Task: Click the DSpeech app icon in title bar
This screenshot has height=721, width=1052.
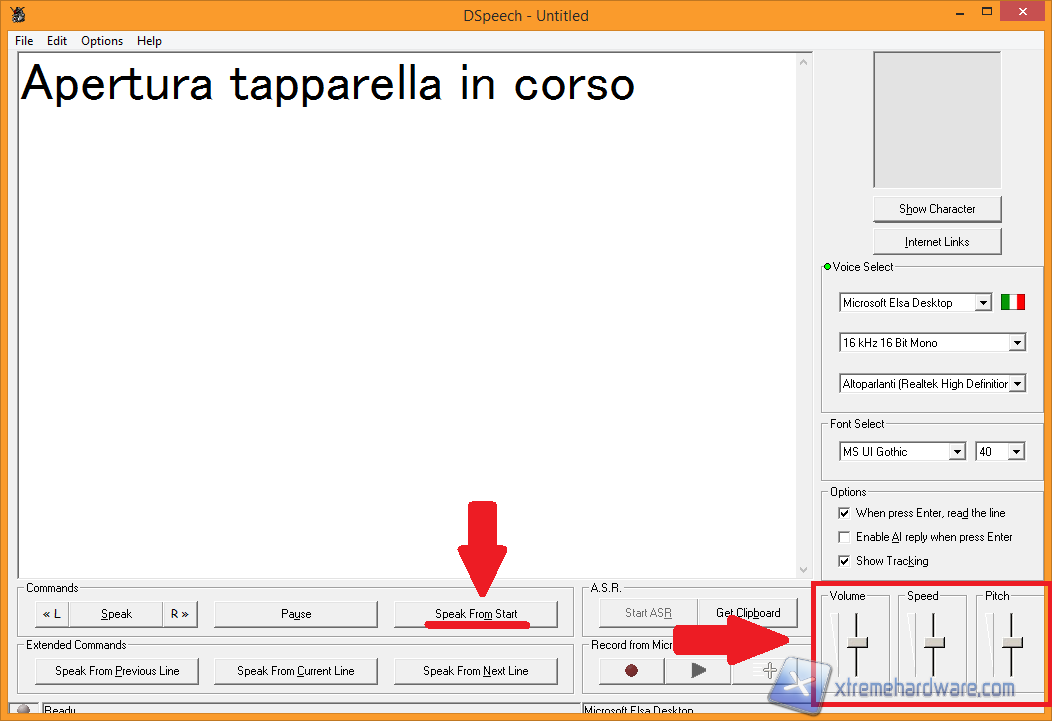Action: click(x=18, y=15)
